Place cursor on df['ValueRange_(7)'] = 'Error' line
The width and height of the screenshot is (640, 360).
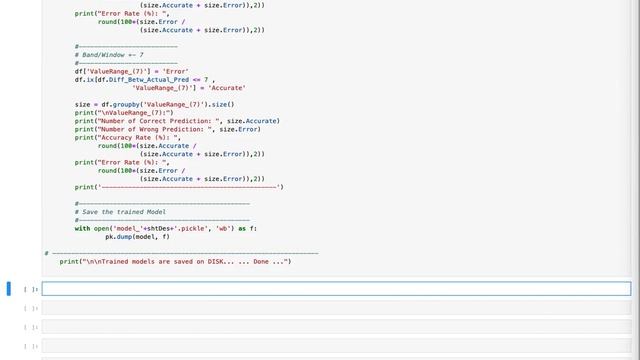click(x=131, y=71)
